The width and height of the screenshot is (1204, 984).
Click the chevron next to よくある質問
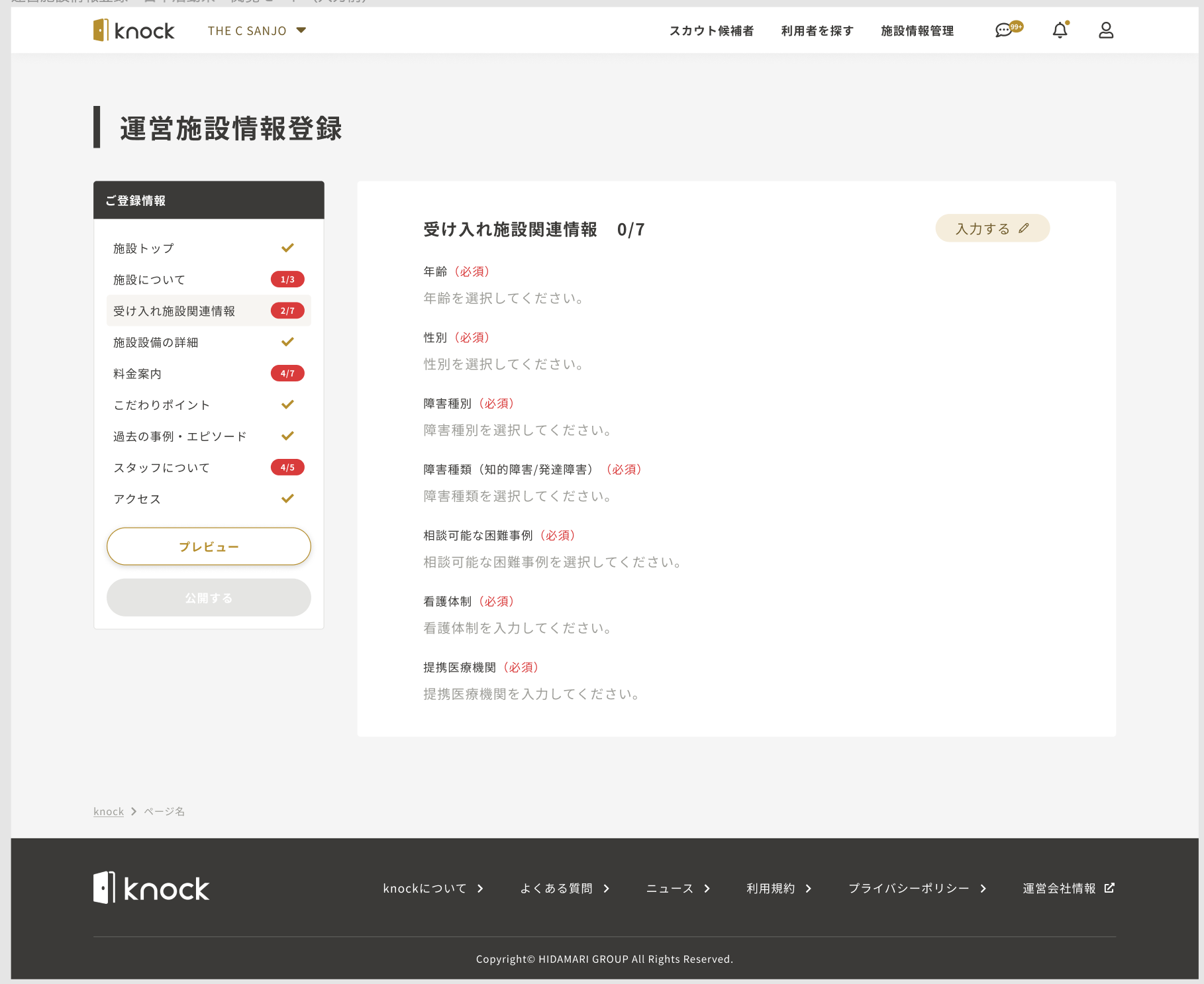point(607,889)
